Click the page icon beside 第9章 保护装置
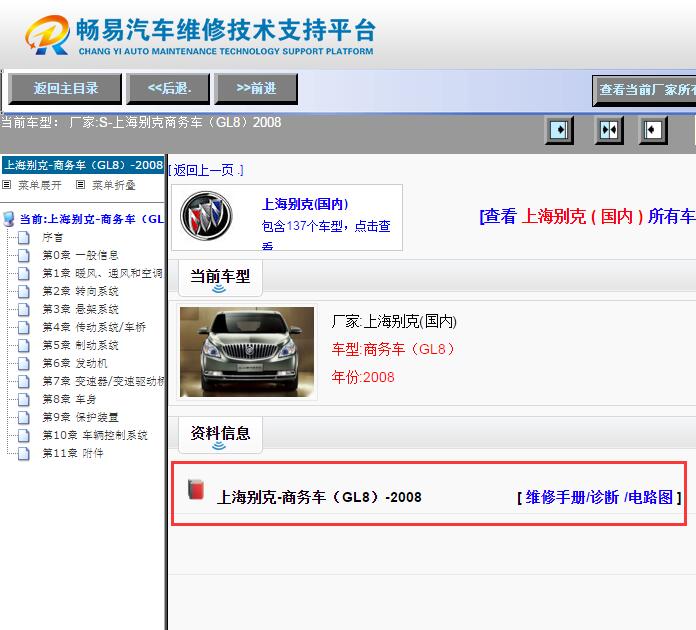Screen dimensions: 696x630 [x=24, y=417]
